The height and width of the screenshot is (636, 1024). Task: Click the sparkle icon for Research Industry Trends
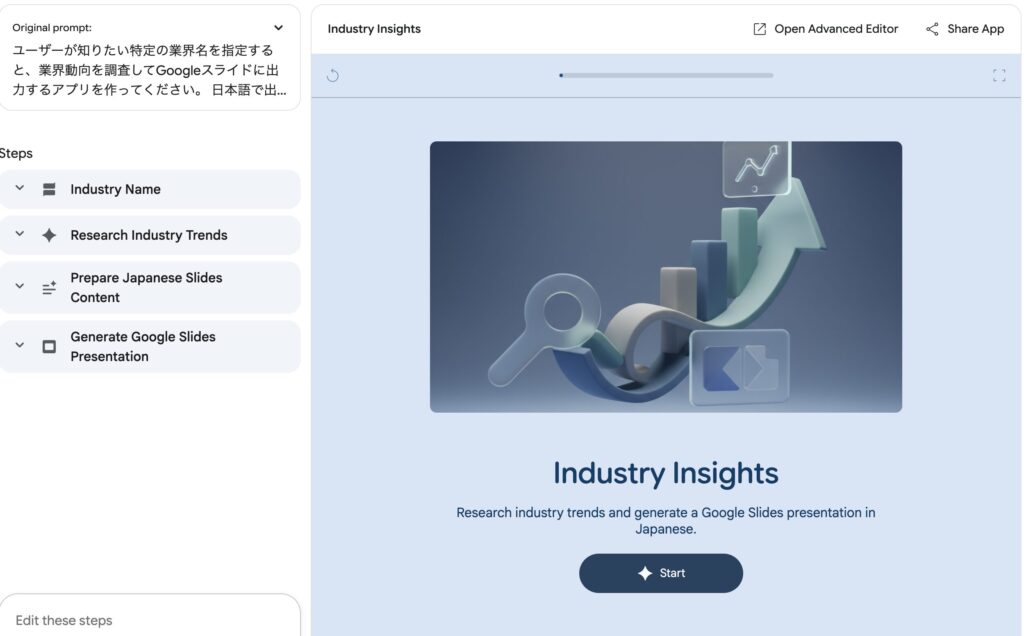coord(49,235)
